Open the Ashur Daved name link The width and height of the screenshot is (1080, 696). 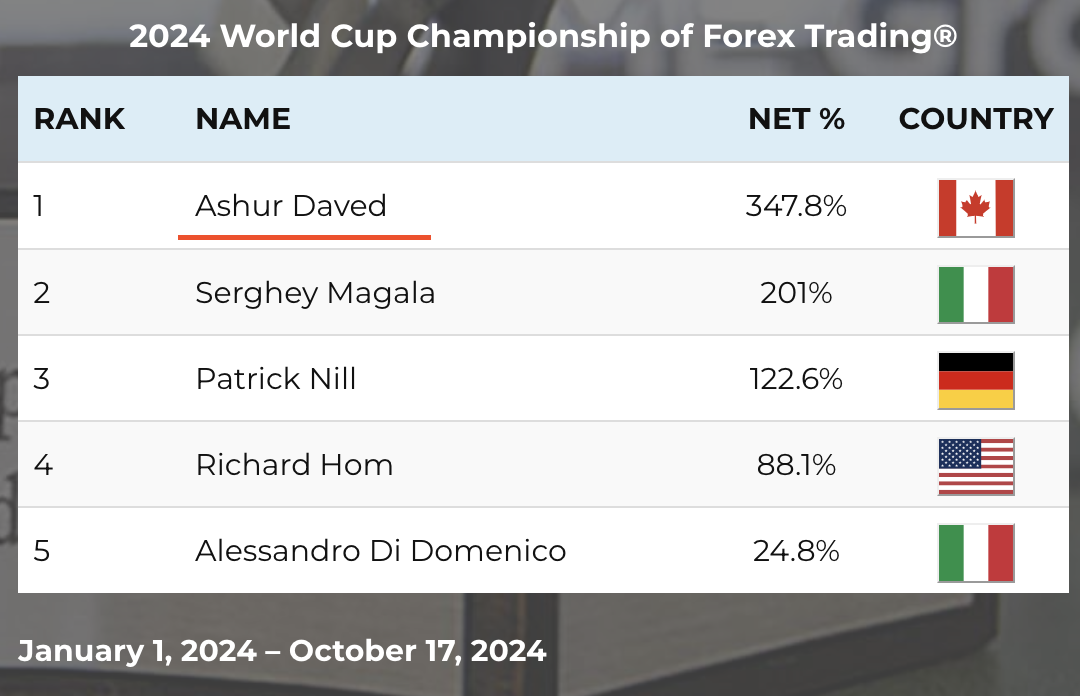pyautogui.click(x=291, y=206)
